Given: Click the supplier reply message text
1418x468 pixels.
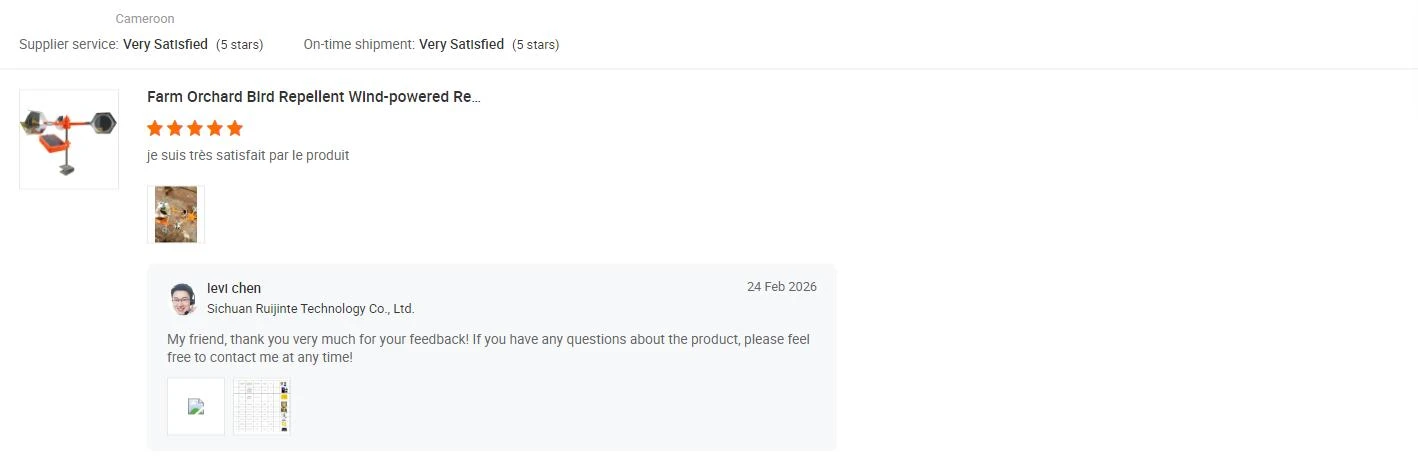Looking at the screenshot, I should click(489, 348).
